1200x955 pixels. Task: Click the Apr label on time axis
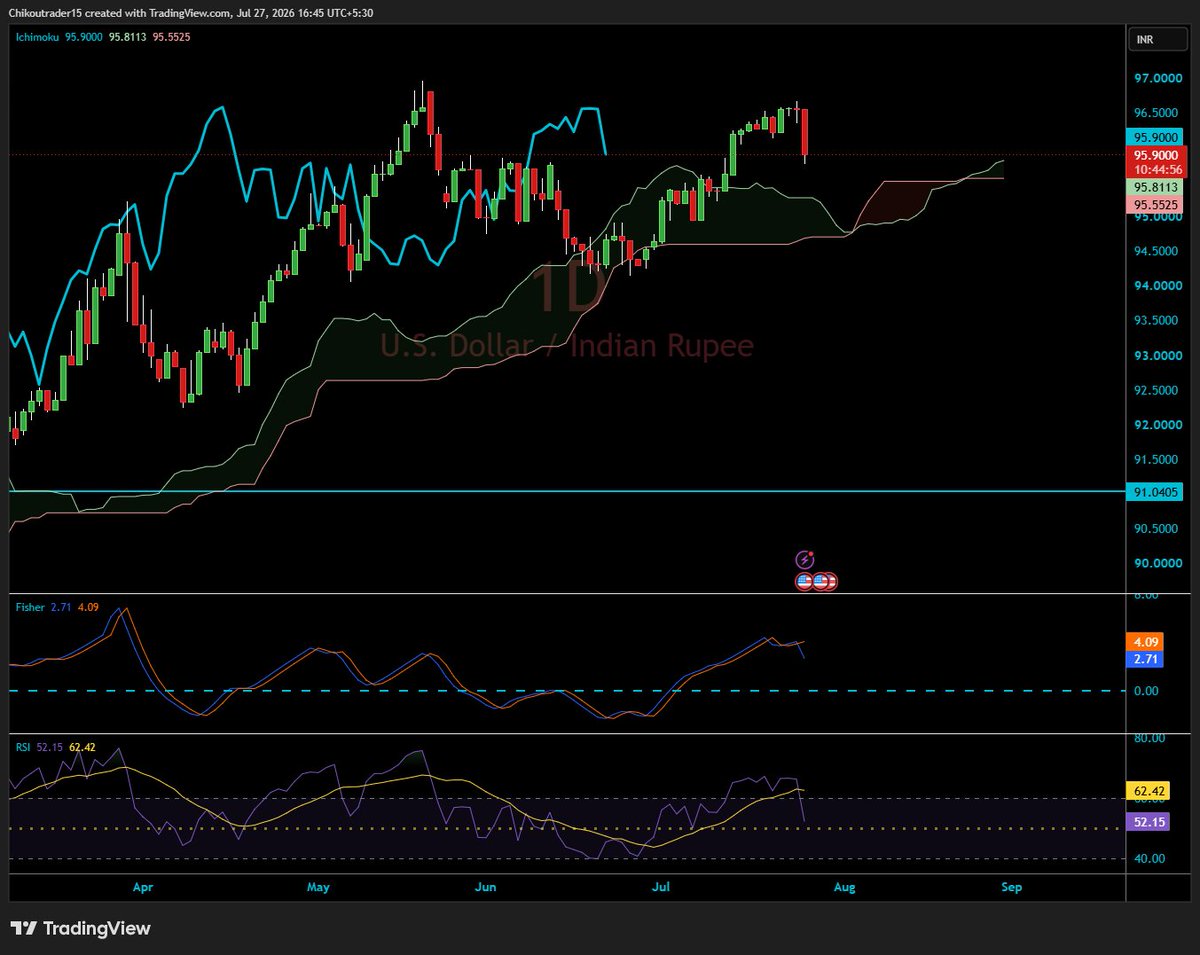coord(143,887)
